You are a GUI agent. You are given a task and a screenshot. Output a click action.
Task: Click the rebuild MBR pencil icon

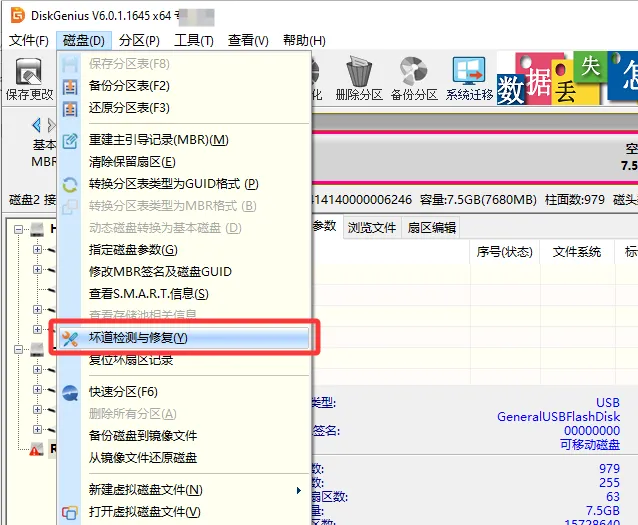(x=70, y=141)
